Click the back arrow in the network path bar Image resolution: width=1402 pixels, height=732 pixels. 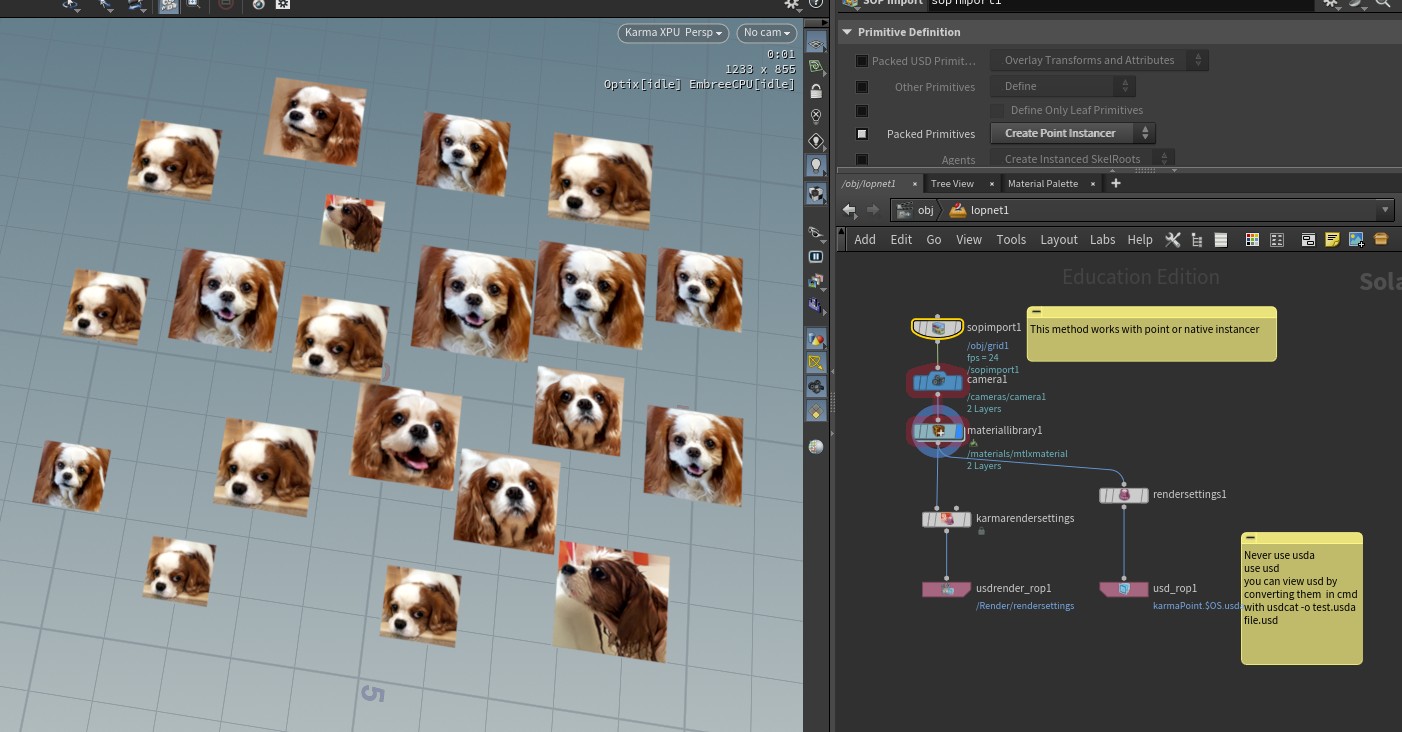[x=850, y=210]
